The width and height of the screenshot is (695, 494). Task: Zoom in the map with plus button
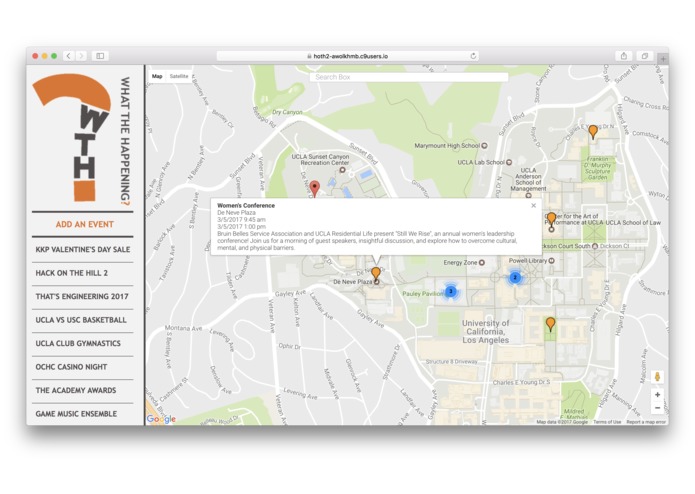pyautogui.click(x=657, y=394)
